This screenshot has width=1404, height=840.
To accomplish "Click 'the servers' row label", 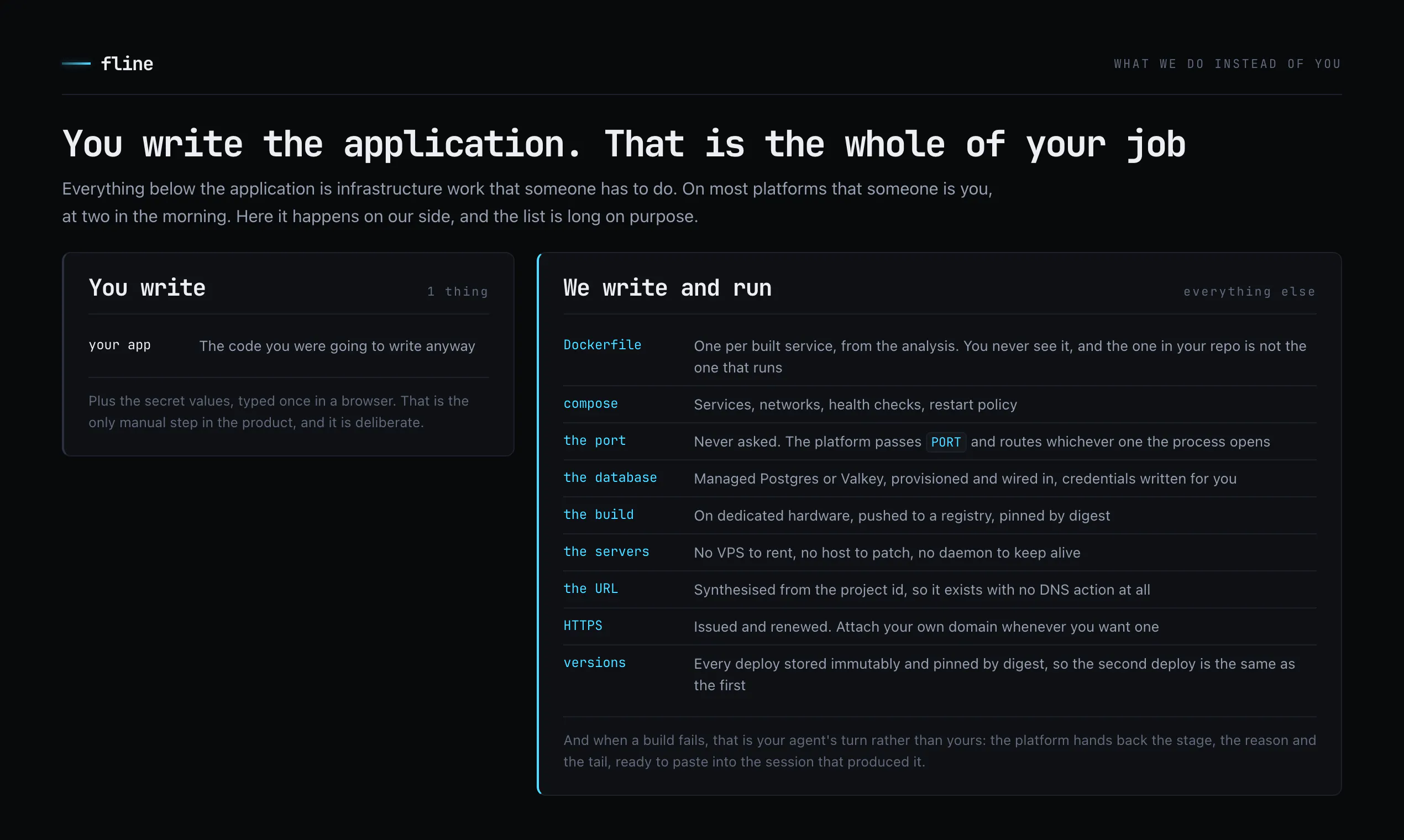I will click(x=606, y=552).
